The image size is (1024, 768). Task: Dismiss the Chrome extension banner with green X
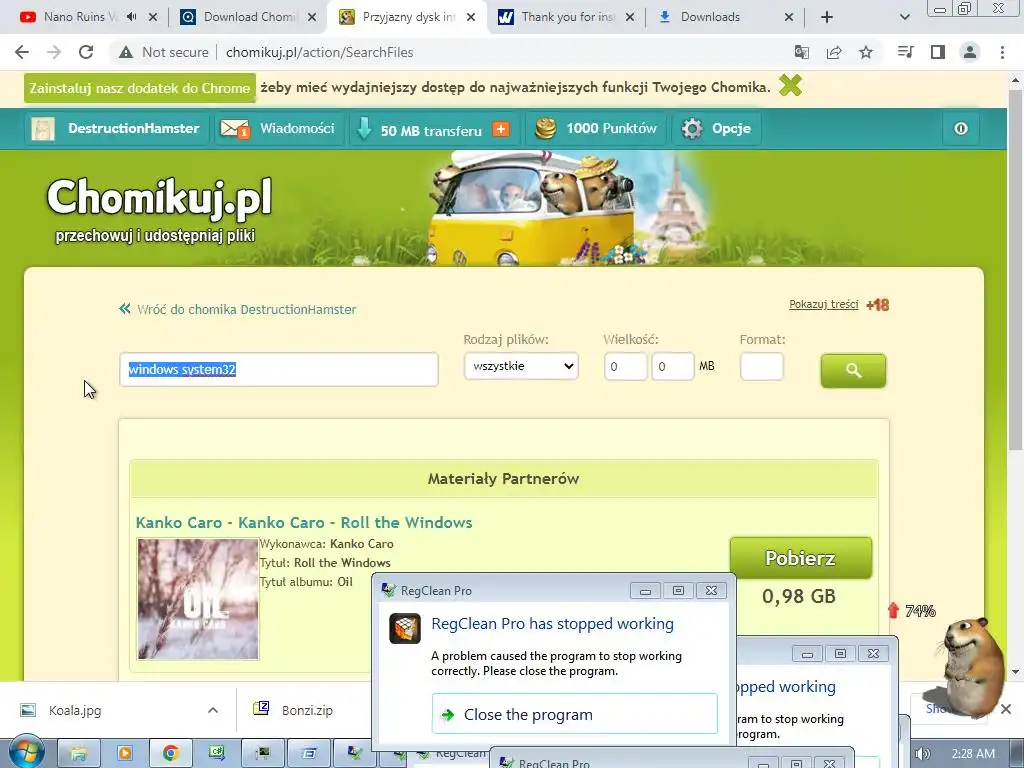pyautogui.click(x=790, y=86)
